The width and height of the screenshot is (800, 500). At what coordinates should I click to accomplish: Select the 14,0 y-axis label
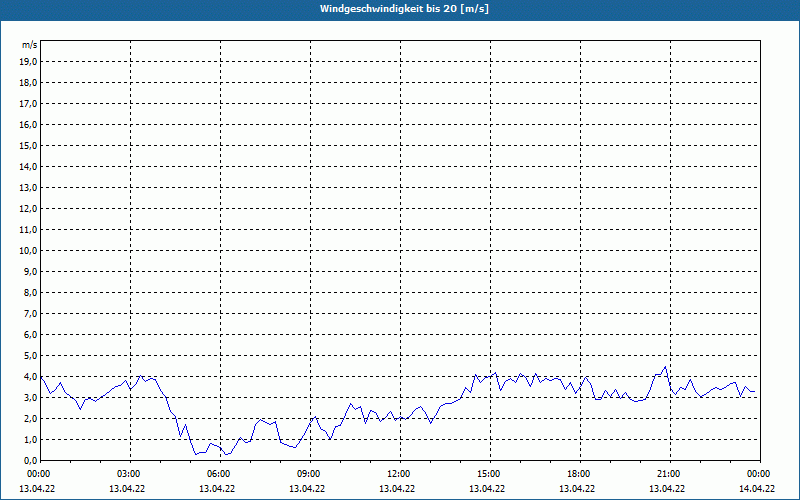pos(29,166)
